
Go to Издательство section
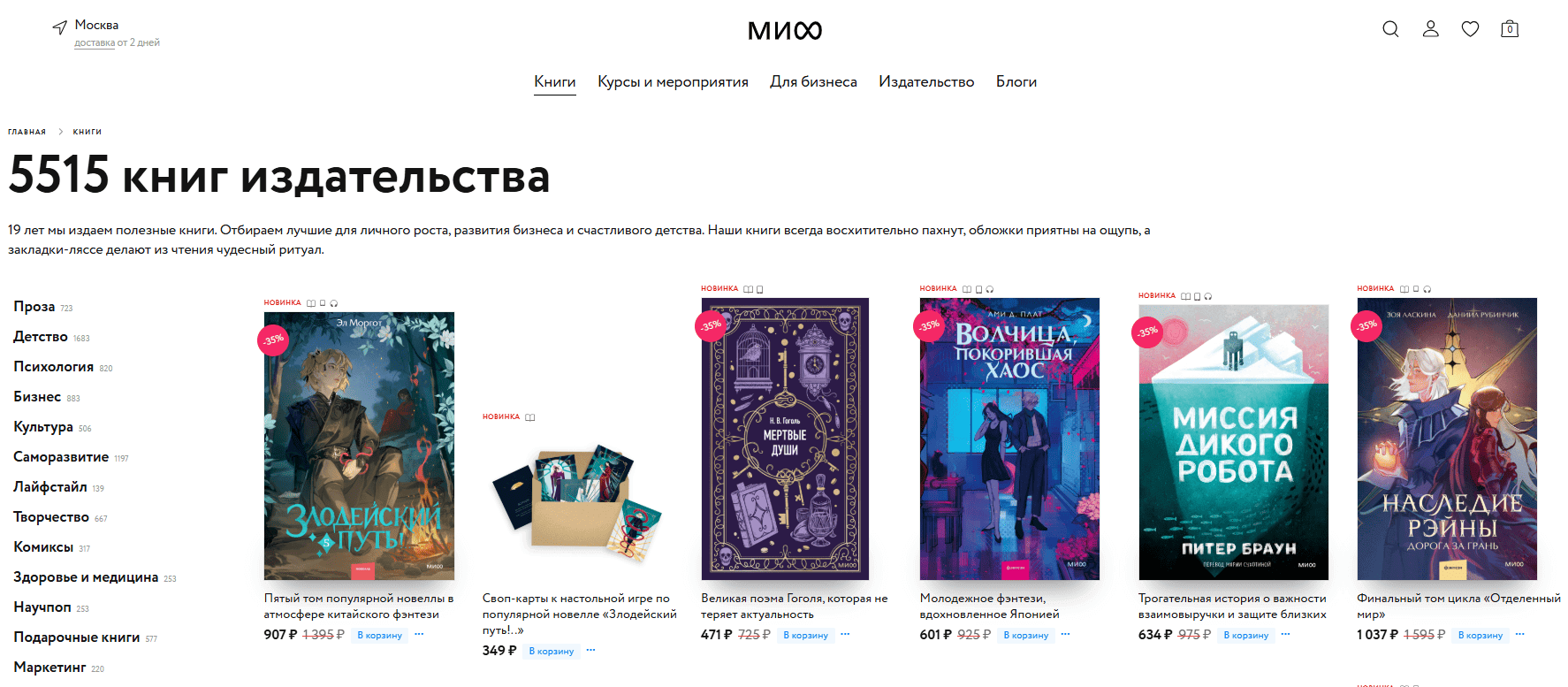[x=926, y=81]
